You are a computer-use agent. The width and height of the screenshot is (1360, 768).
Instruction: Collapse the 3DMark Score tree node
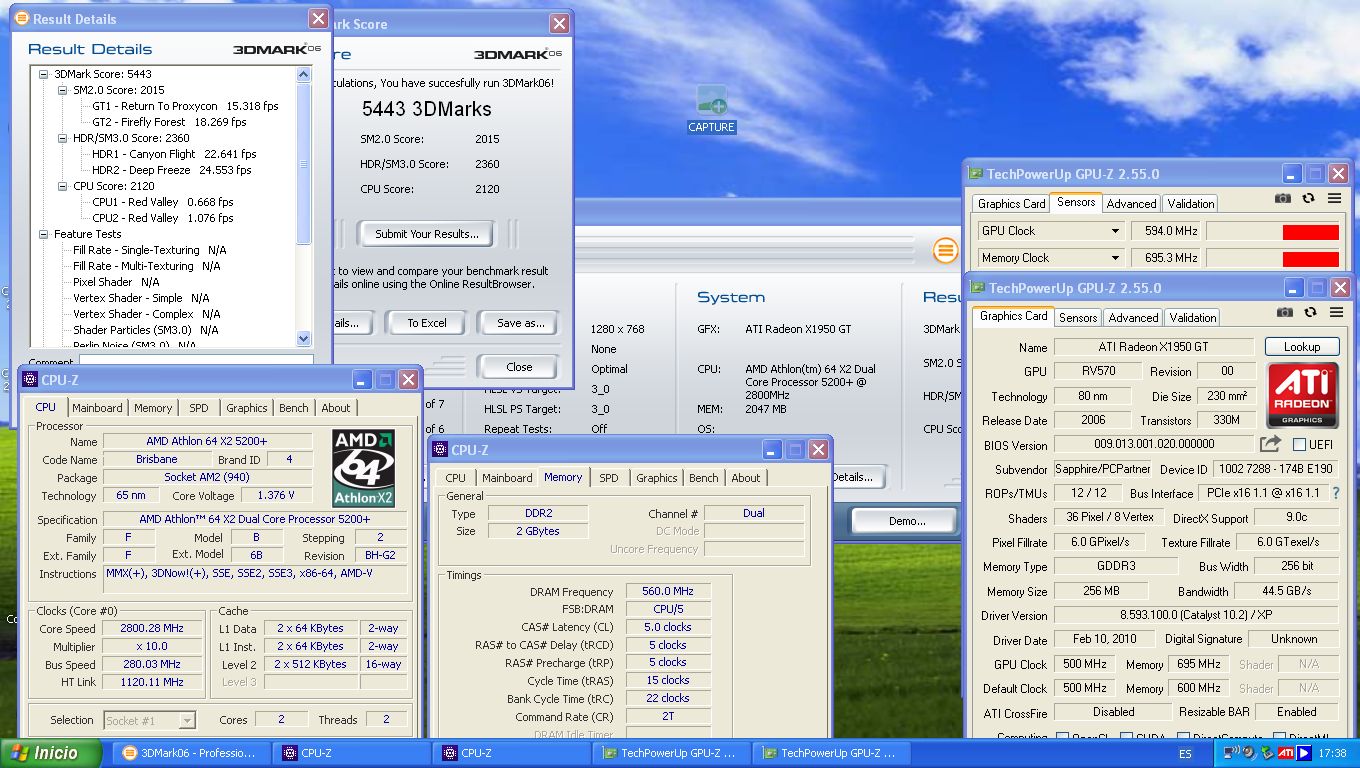pyautogui.click(x=44, y=74)
